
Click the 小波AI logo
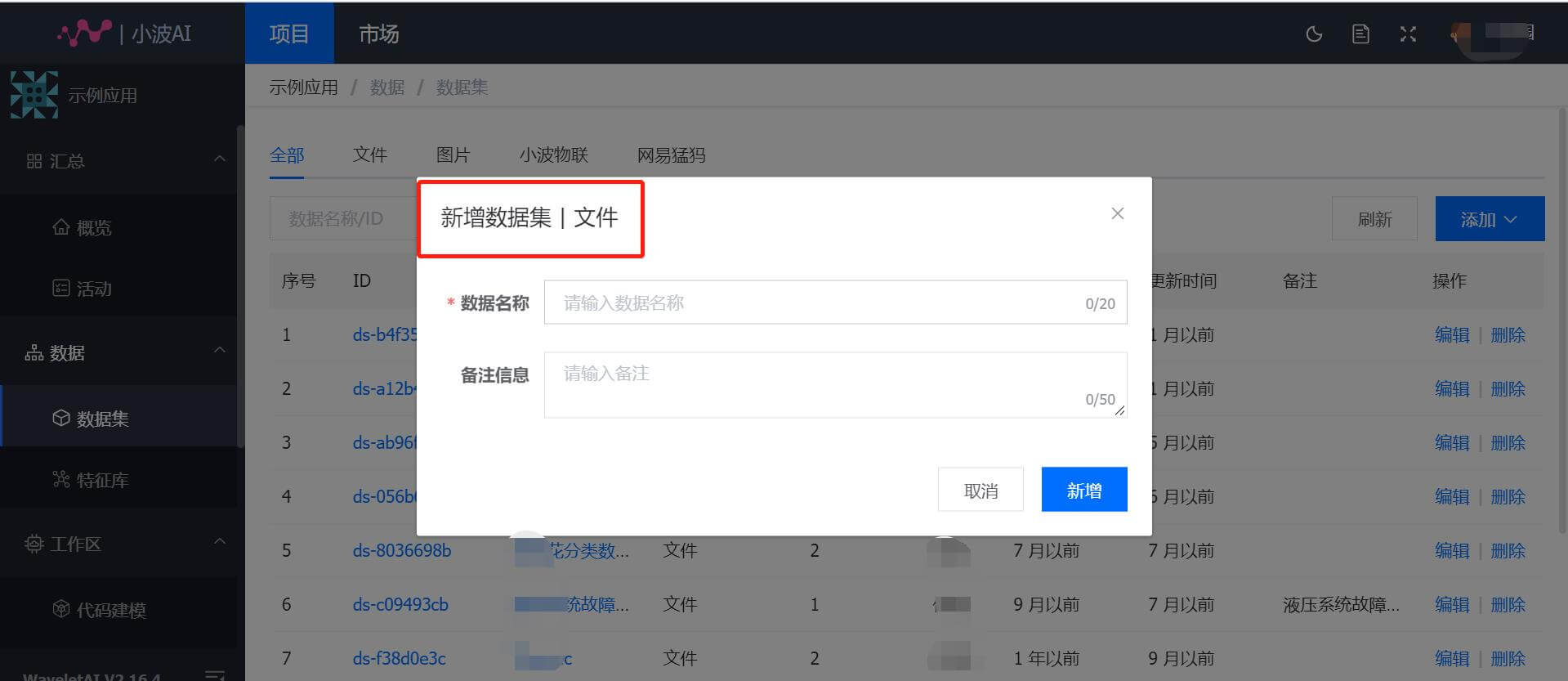point(124,33)
